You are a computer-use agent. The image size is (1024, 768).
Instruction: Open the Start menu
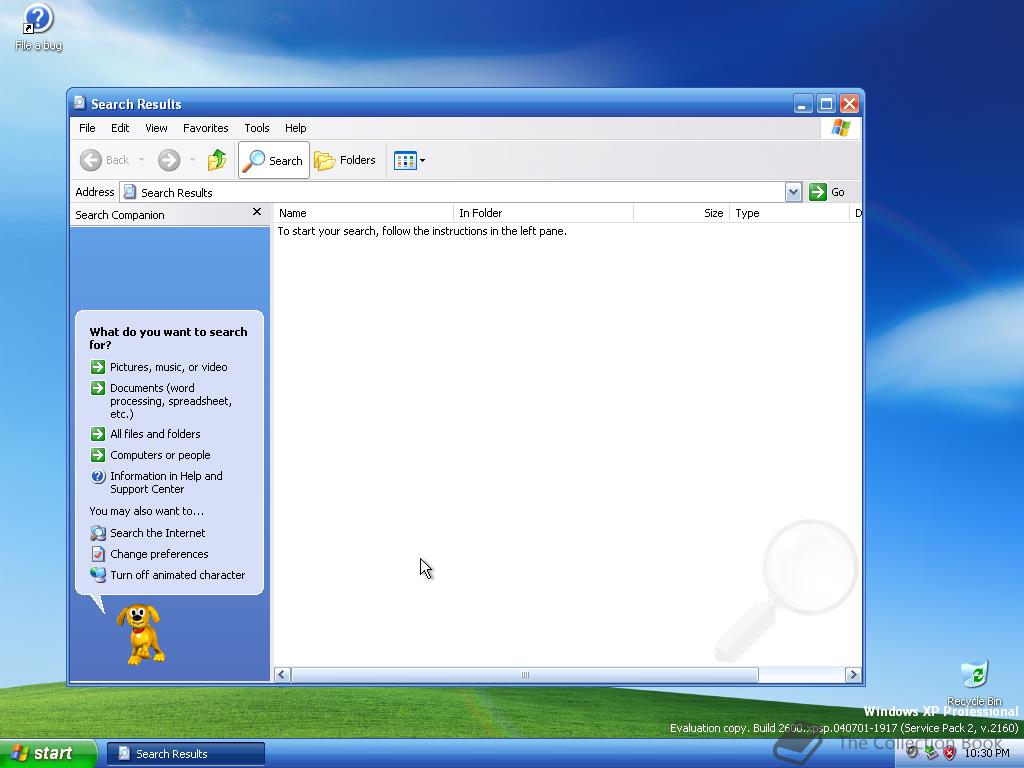click(48, 753)
